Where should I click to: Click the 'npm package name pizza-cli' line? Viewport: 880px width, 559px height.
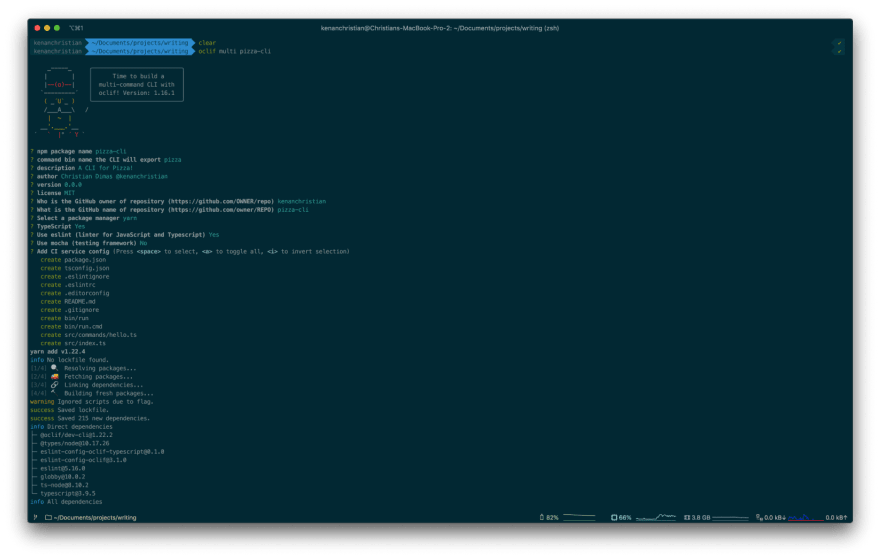78,152
